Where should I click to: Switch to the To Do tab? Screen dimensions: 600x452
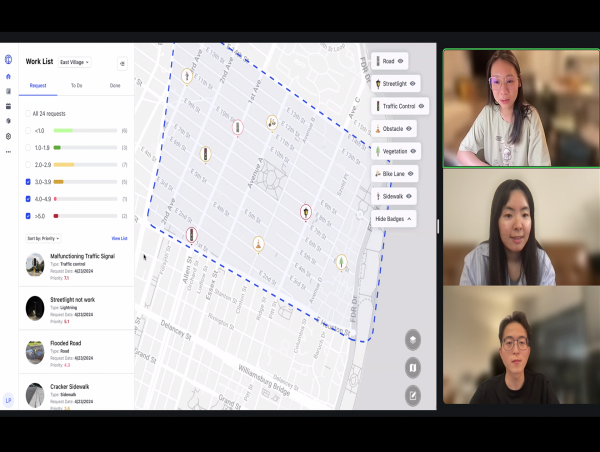(77, 85)
